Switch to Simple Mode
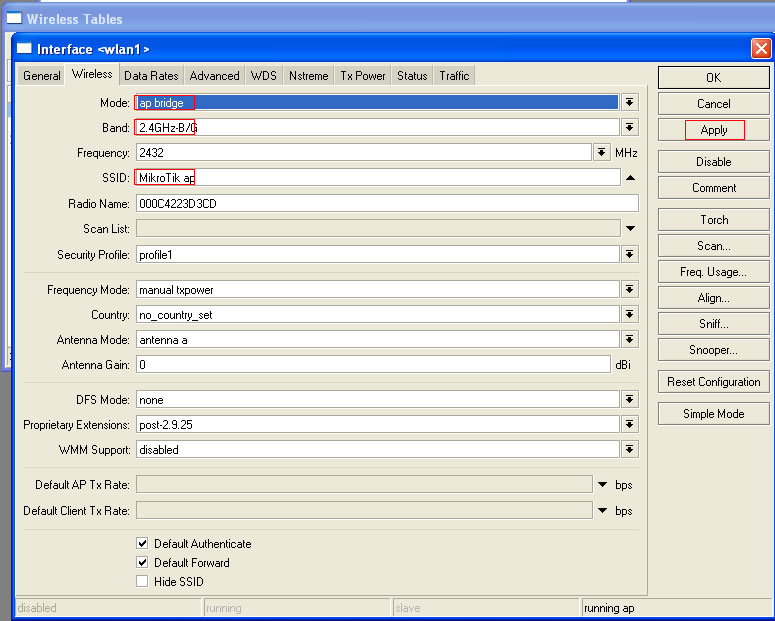The width and height of the screenshot is (775, 621). (x=713, y=414)
